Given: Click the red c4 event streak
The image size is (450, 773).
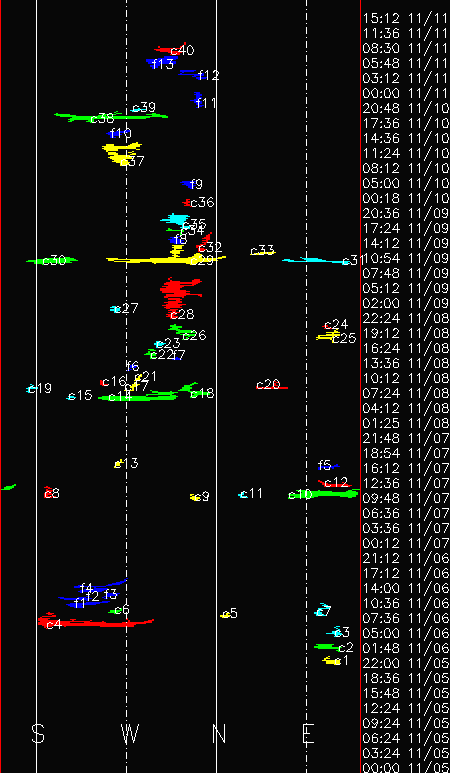Looking at the screenshot, I should pyautogui.click(x=96, y=622).
